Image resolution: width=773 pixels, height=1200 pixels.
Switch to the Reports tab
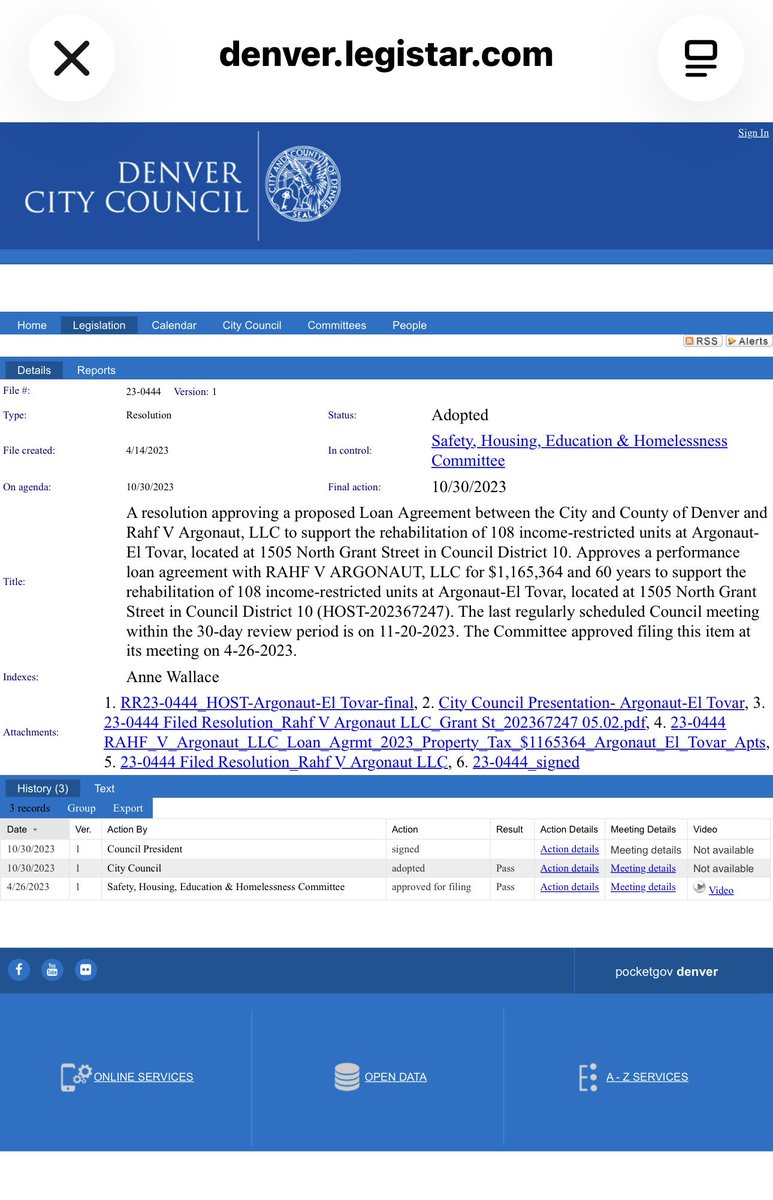[x=96, y=370]
